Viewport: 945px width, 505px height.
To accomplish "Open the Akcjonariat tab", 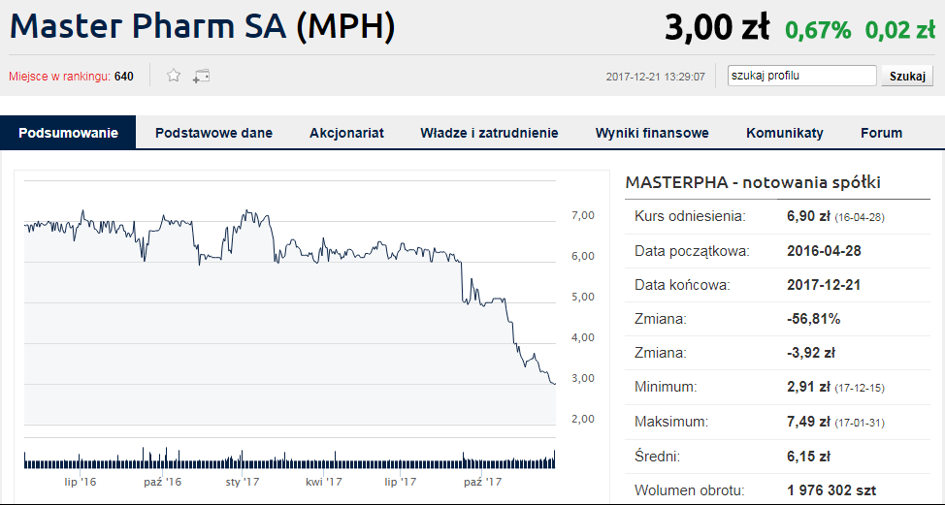I will (347, 133).
